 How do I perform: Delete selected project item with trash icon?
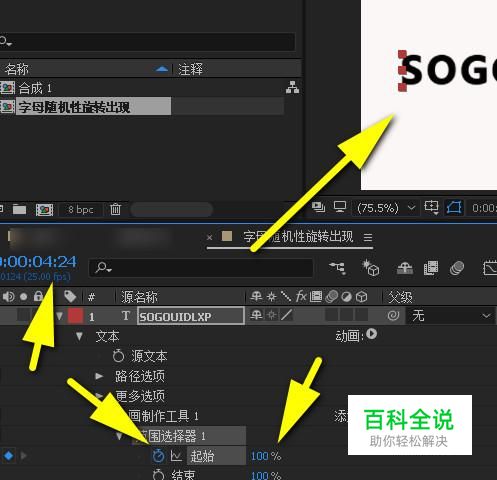click(x=115, y=209)
